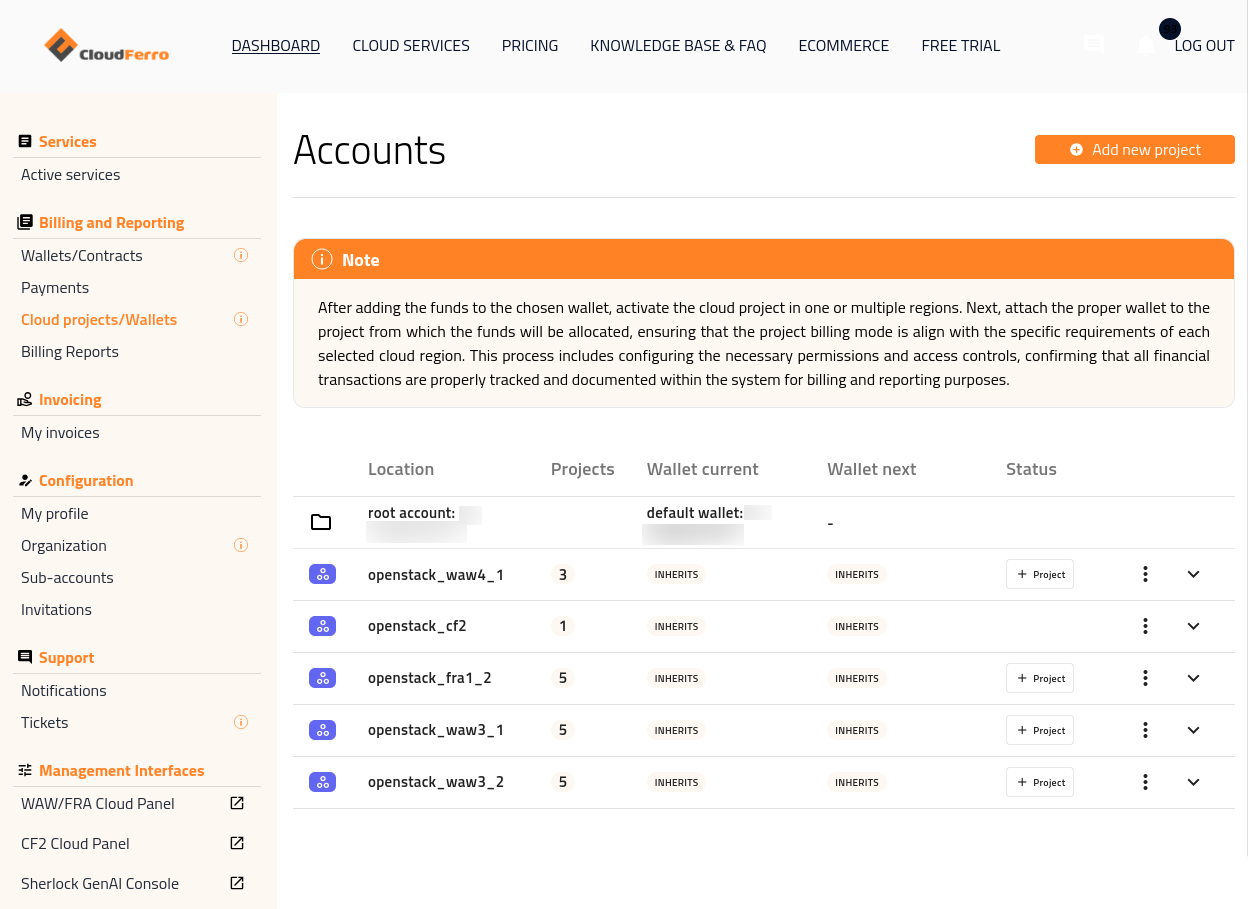Open the Cloud Services menu

tap(411, 46)
